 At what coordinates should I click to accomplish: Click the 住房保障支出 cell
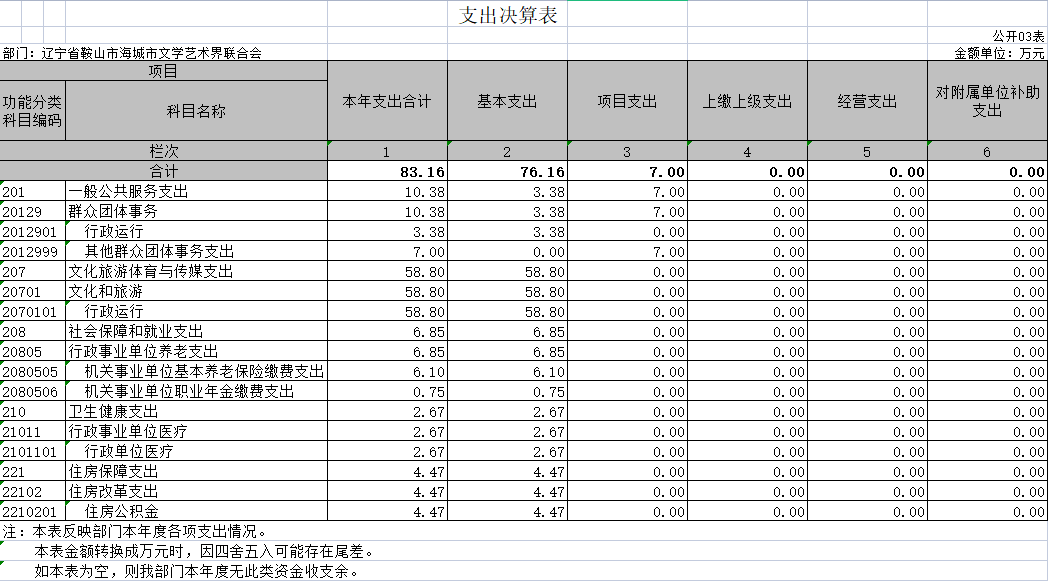coord(196,472)
